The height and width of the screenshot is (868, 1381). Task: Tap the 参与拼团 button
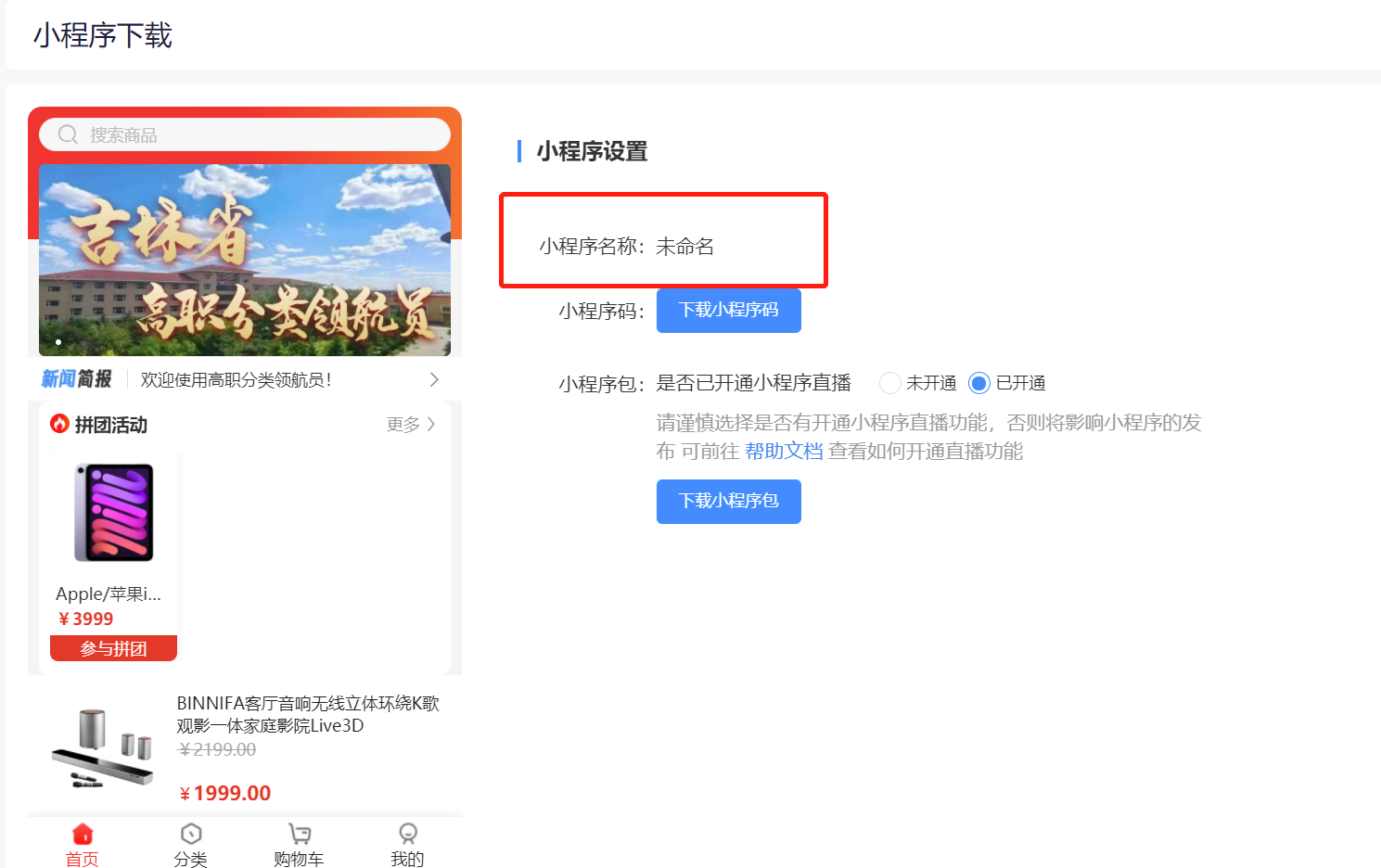point(113,648)
